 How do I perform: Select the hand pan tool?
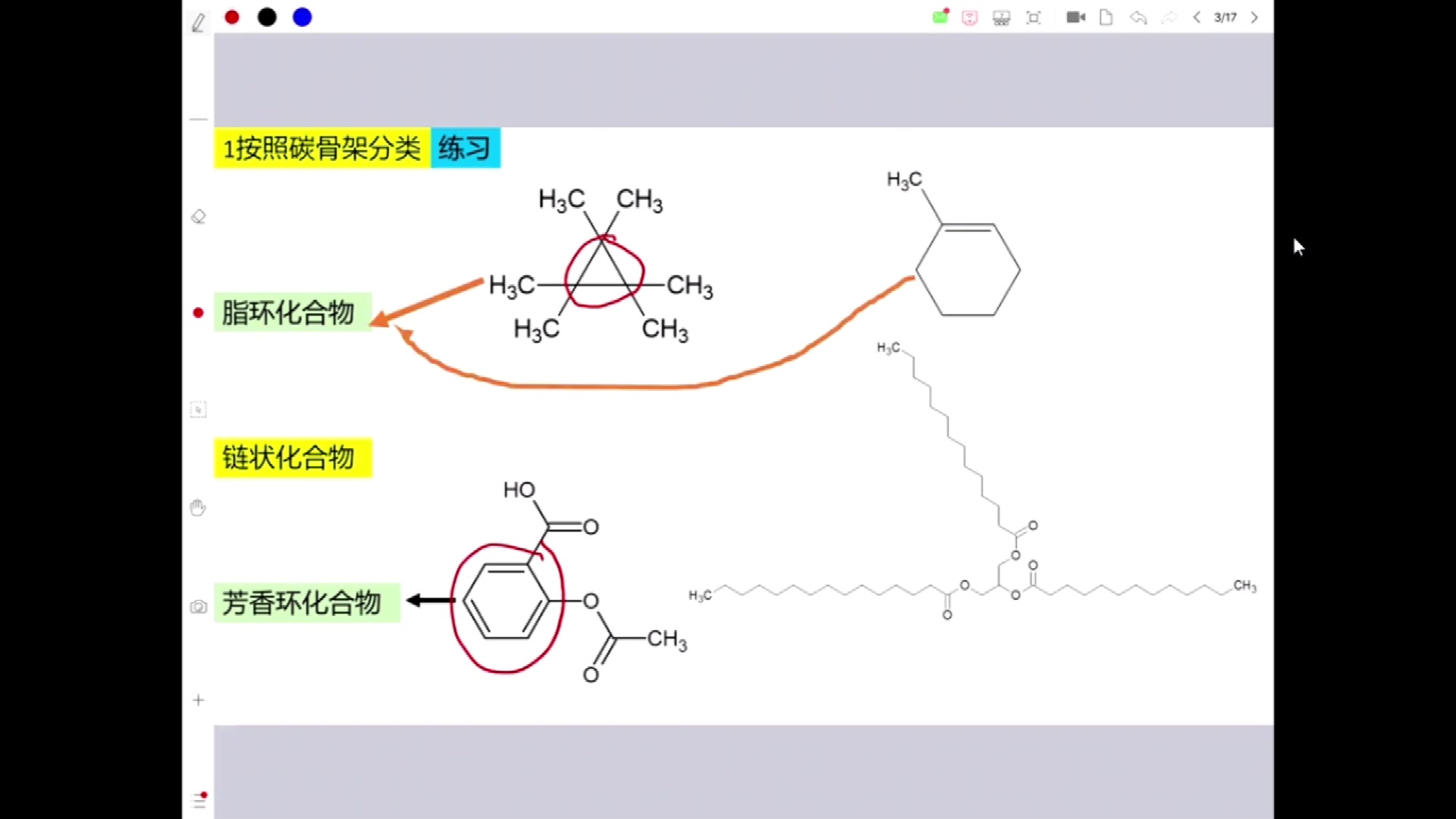[x=198, y=507]
